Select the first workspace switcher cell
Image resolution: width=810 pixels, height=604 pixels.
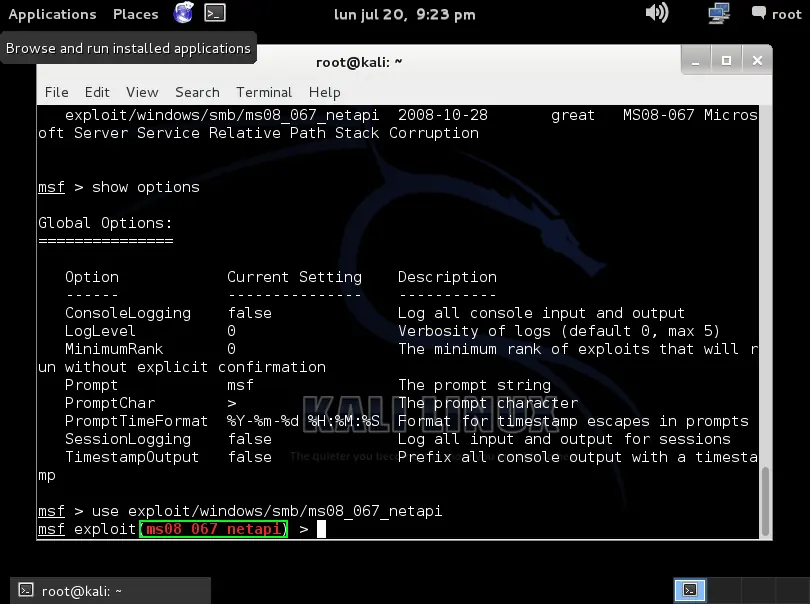690,590
